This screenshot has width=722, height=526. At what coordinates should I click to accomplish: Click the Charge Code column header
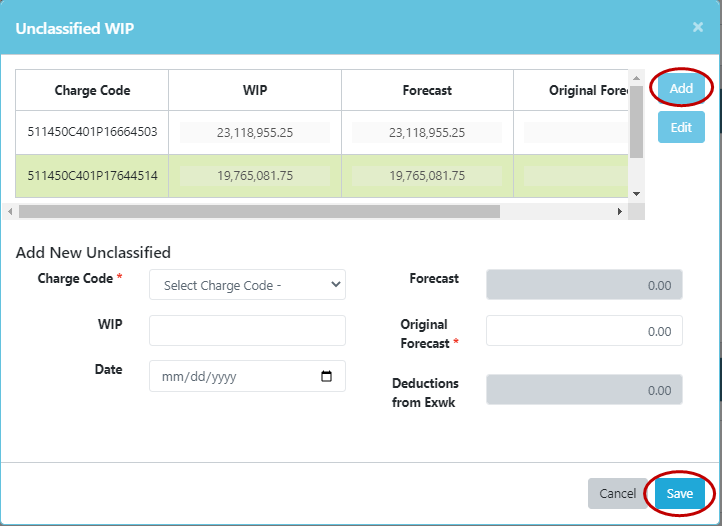pos(92,90)
